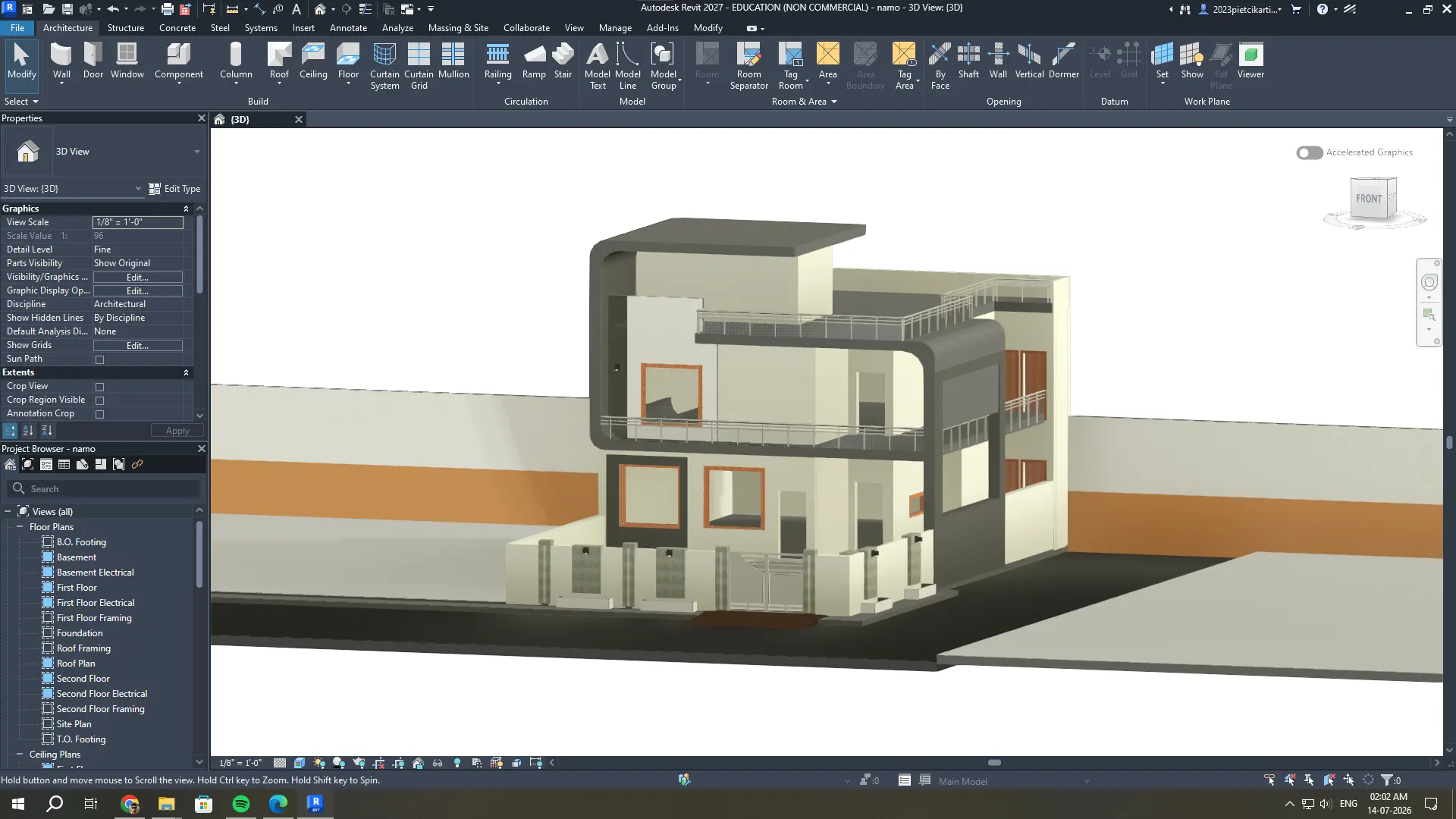Open the Select dropdown under Modify
The width and height of the screenshot is (1456, 819).
(21, 102)
